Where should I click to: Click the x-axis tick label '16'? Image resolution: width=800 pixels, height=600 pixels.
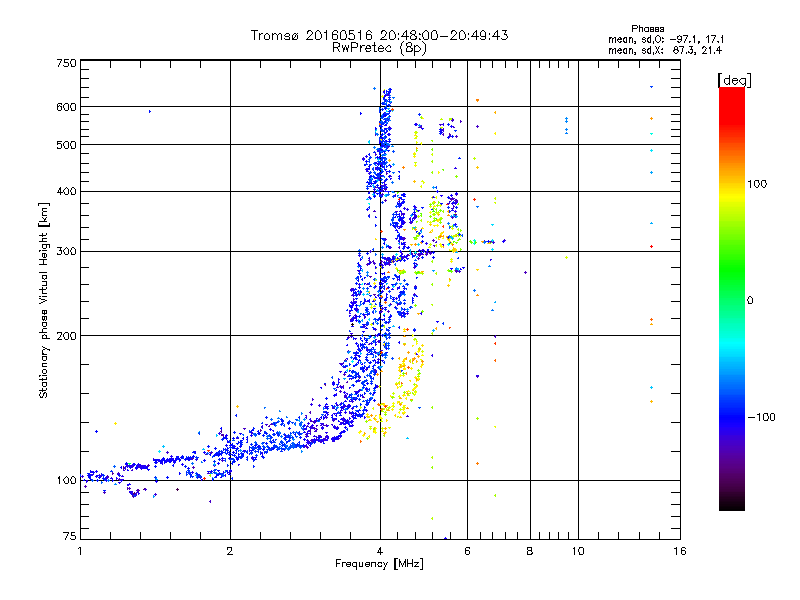click(680, 551)
